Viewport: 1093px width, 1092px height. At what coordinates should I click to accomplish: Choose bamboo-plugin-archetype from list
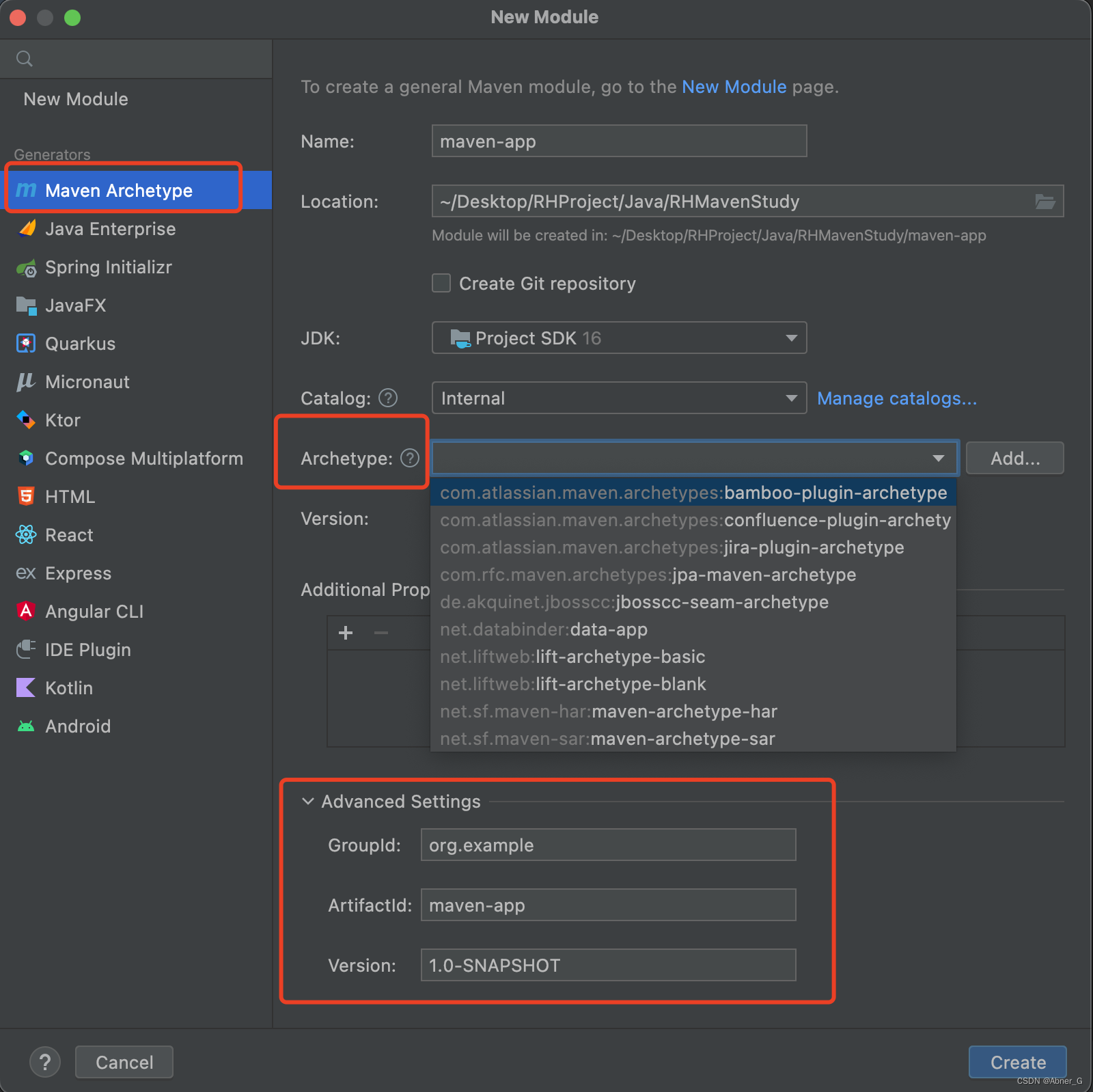click(x=693, y=493)
